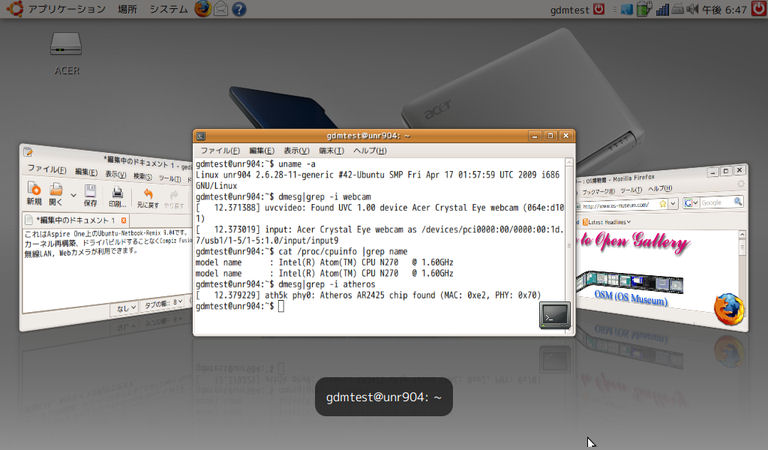Open terminal 表示(V) menu
Viewport: 768px width, 450px height.
pos(296,151)
